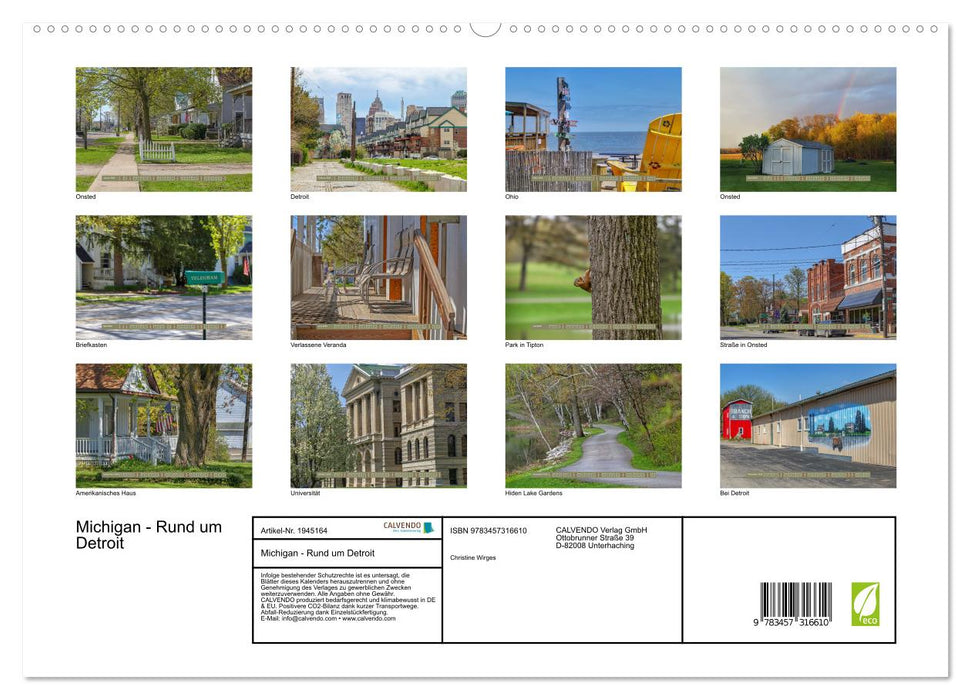Select the Straße in Onsted street photo

click(x=807, y=276)
